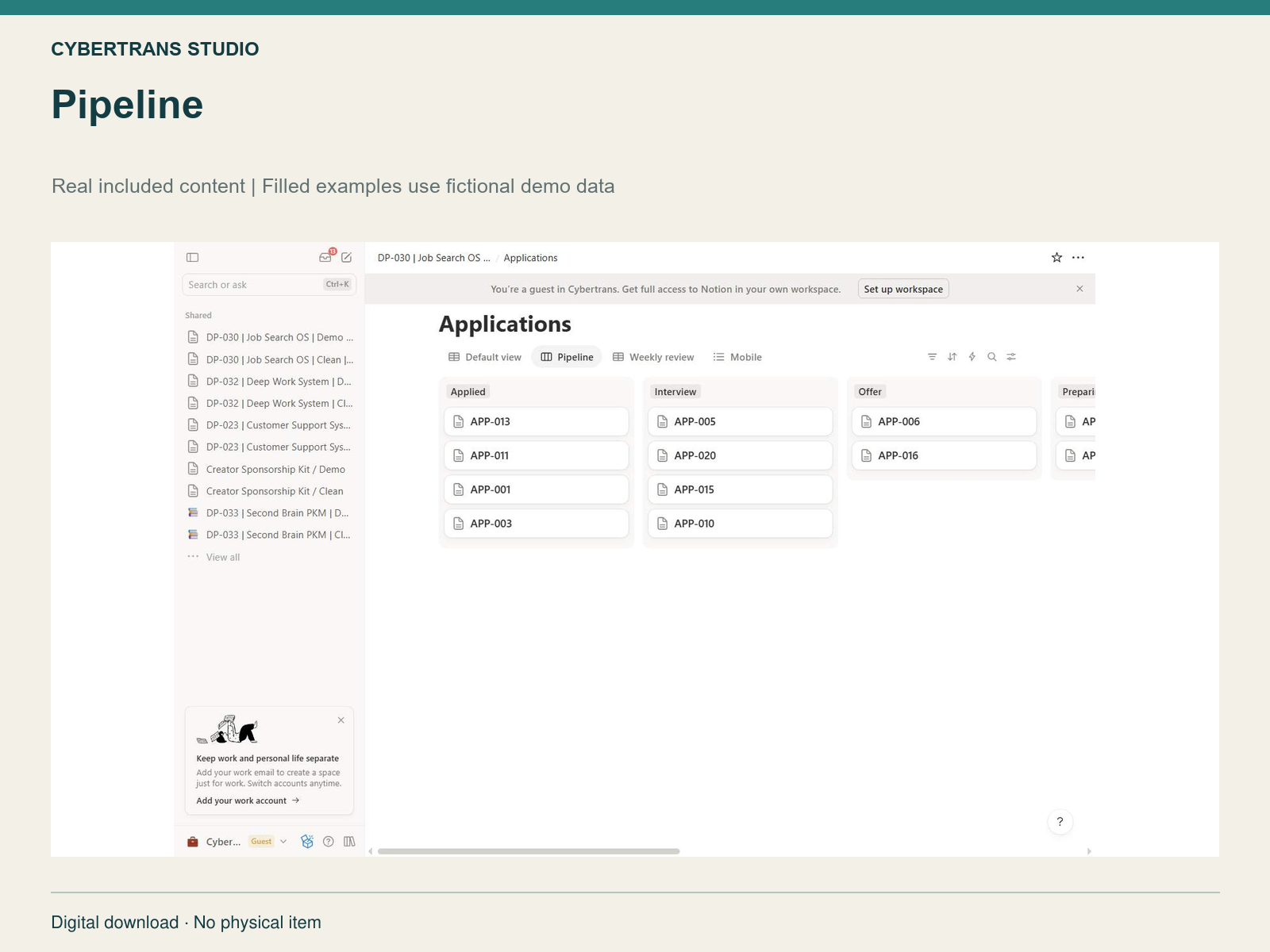Open card APP-005 in Interview column
The width and height of the screenshot is (1270, 952).
pyautogui.click(x=741, y=421)
